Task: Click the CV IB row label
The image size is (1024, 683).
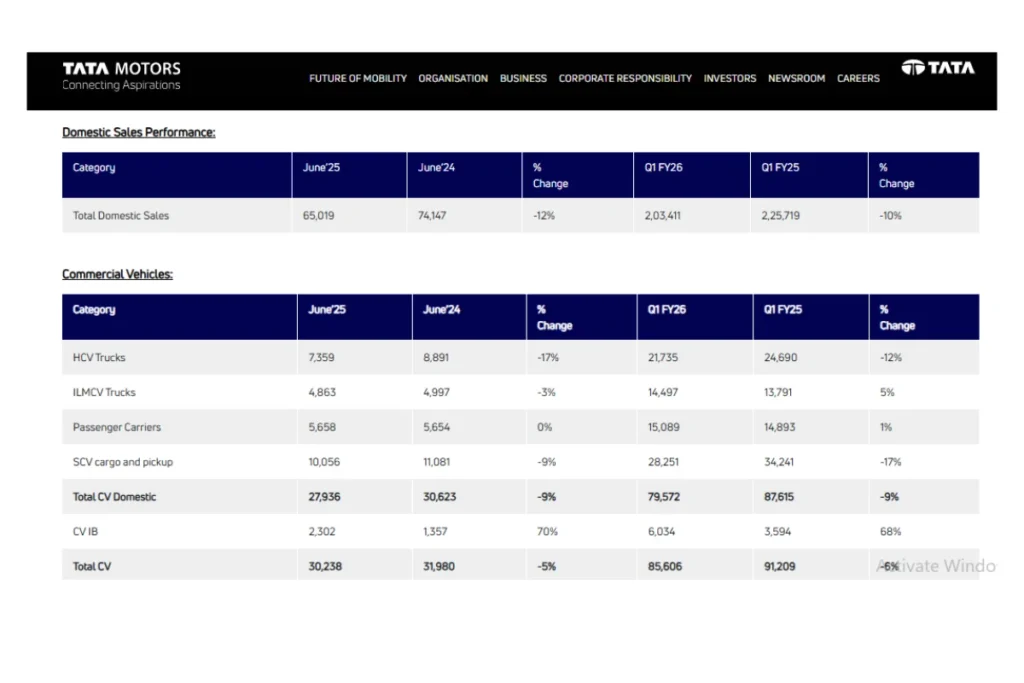Action: [x=85, y=532]
